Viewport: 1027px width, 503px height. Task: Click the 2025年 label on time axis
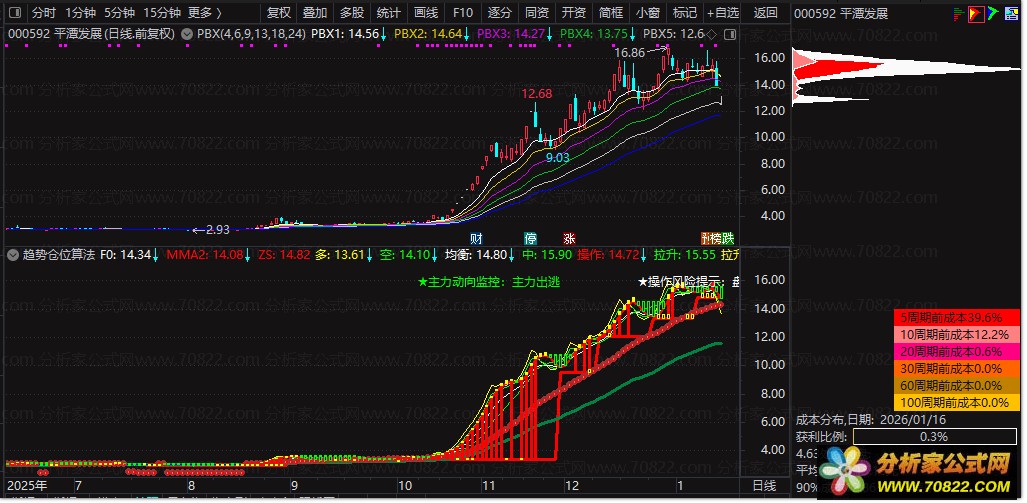(x=27, y=486)
